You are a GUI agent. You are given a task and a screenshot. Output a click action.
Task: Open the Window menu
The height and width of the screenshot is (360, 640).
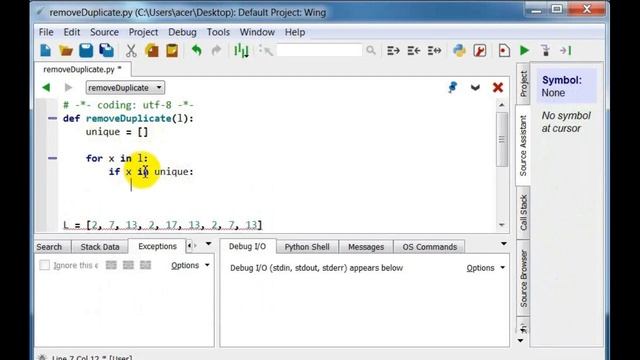[x=257, y=32]
